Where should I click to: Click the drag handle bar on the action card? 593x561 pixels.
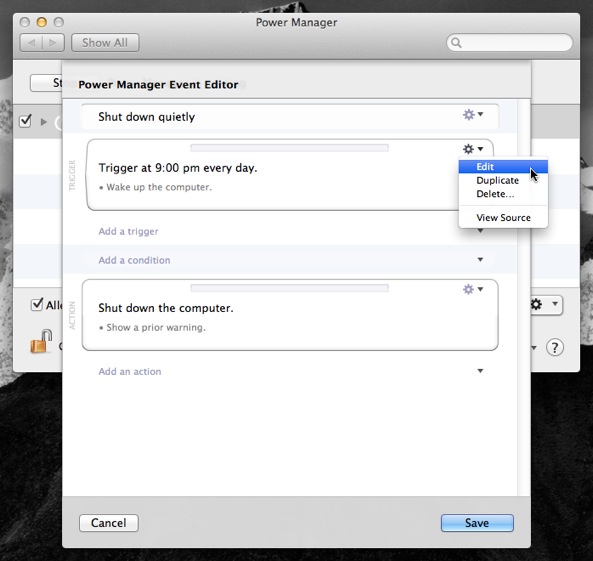[290, 288]
